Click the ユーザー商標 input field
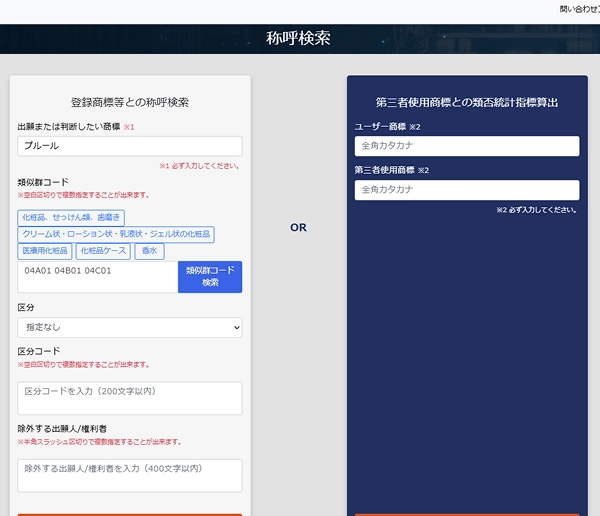Viewport: 600px width, 516px height. (x=467, y=146)
